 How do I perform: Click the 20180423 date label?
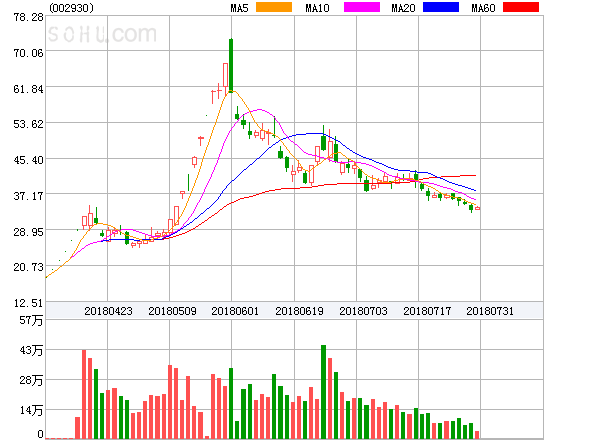click(x=108, y=311)
